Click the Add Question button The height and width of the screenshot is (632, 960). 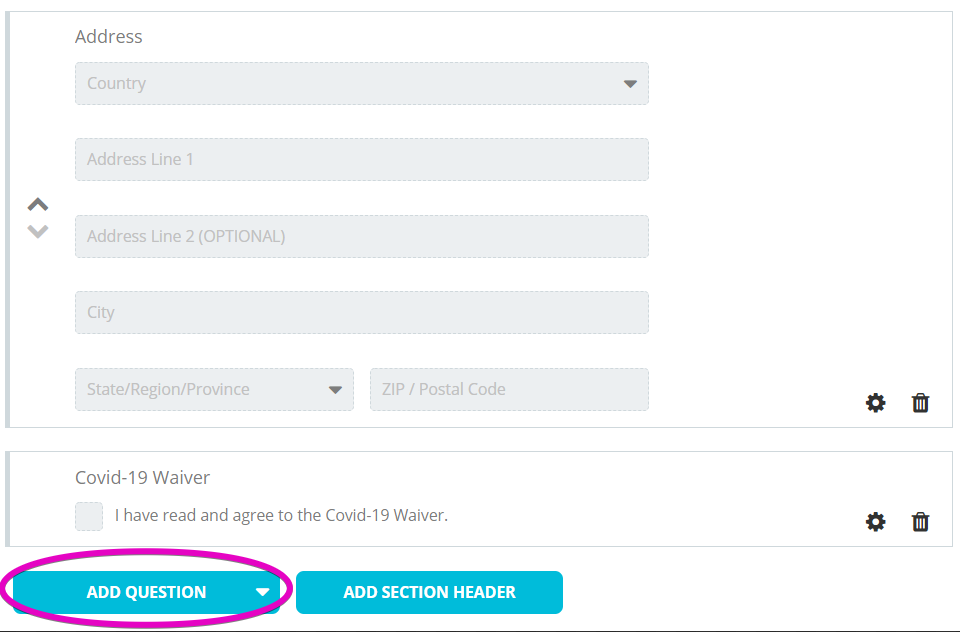click(146, 592)
